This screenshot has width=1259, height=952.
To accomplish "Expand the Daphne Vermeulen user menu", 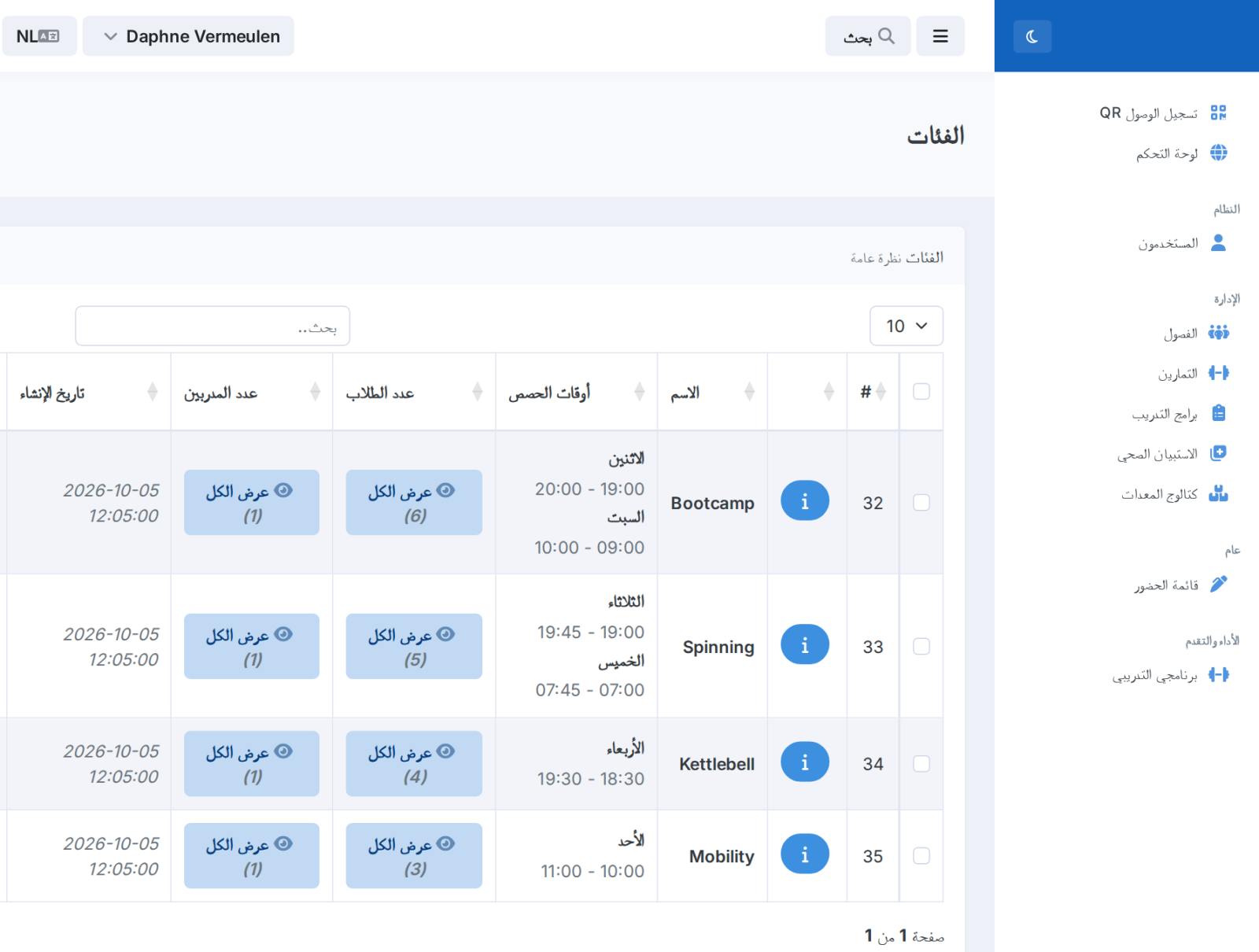I will pyautogui.click(x=188, y=36).
